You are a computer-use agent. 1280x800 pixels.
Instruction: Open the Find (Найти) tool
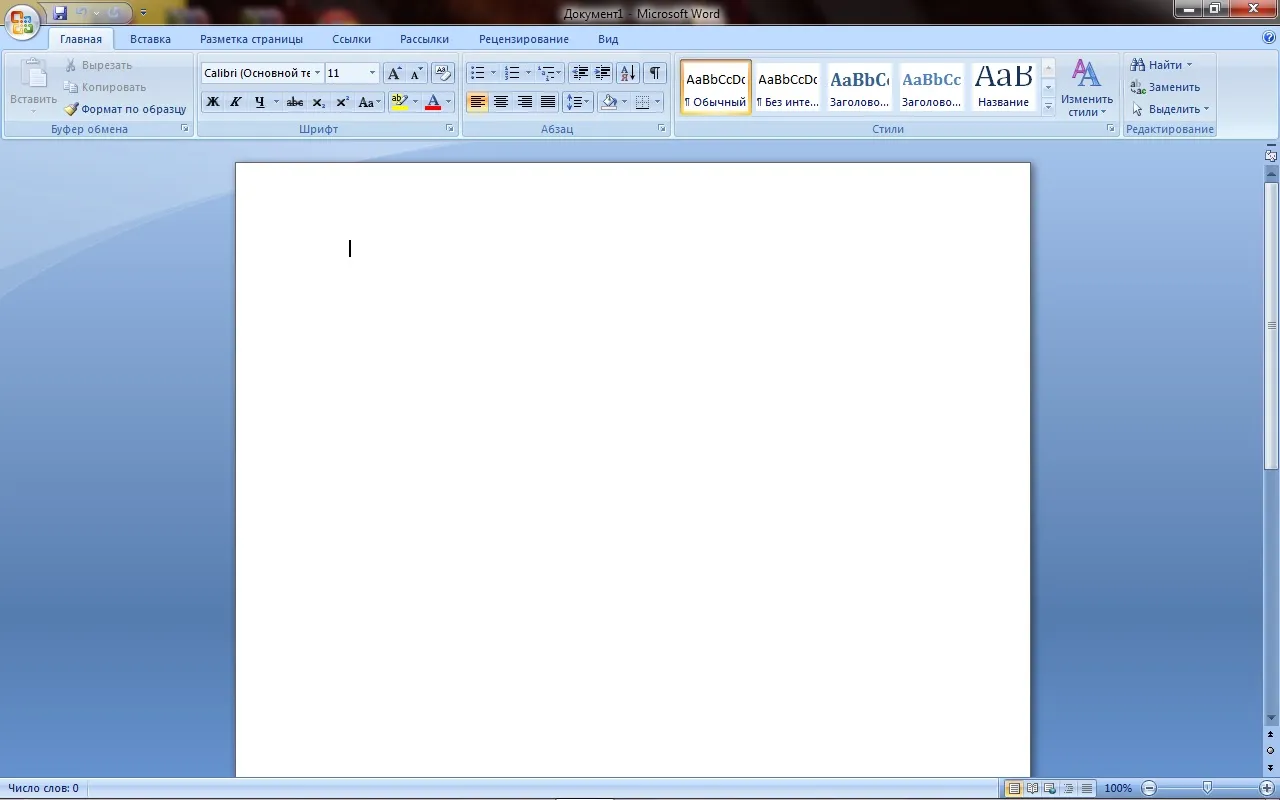tap(1160, 65)
